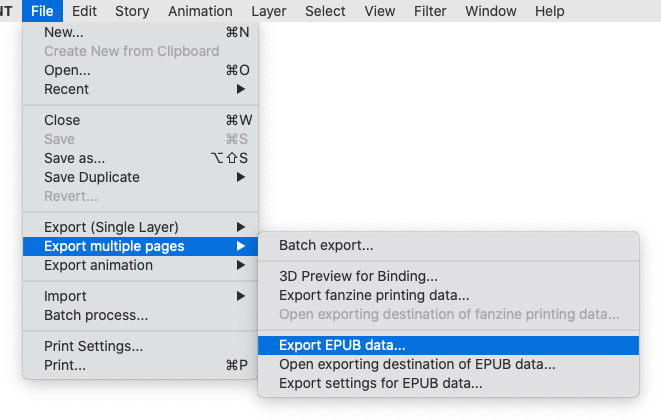The height and width of the screenshot is (420, 661).
Task: Select Open... in the File menu
Action: point(67,70)
